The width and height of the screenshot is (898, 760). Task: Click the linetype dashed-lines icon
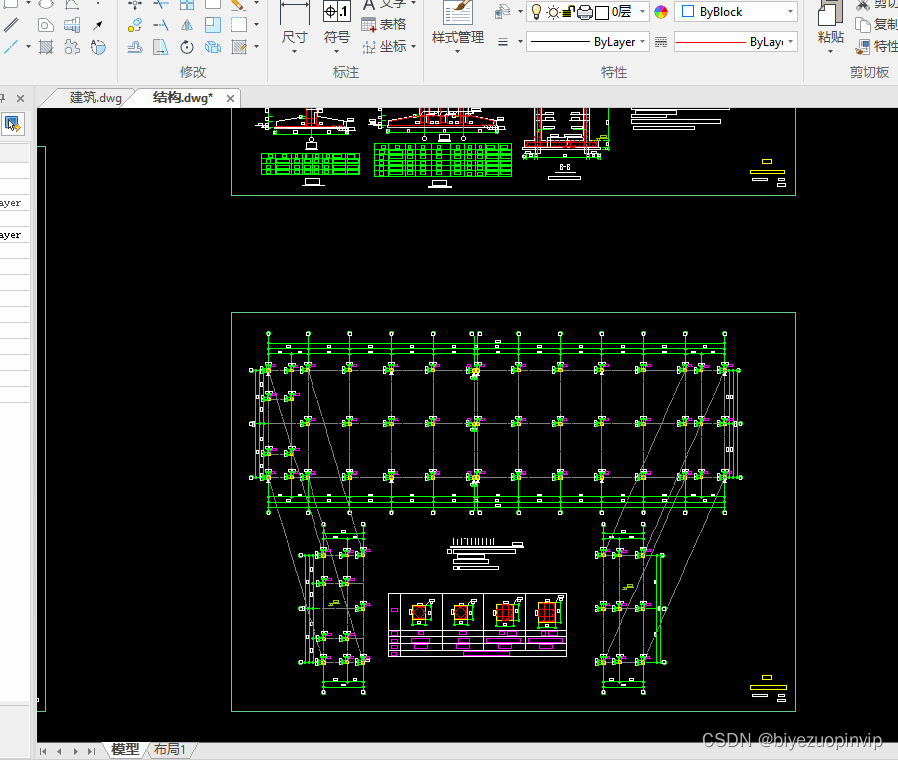[661, 42]
